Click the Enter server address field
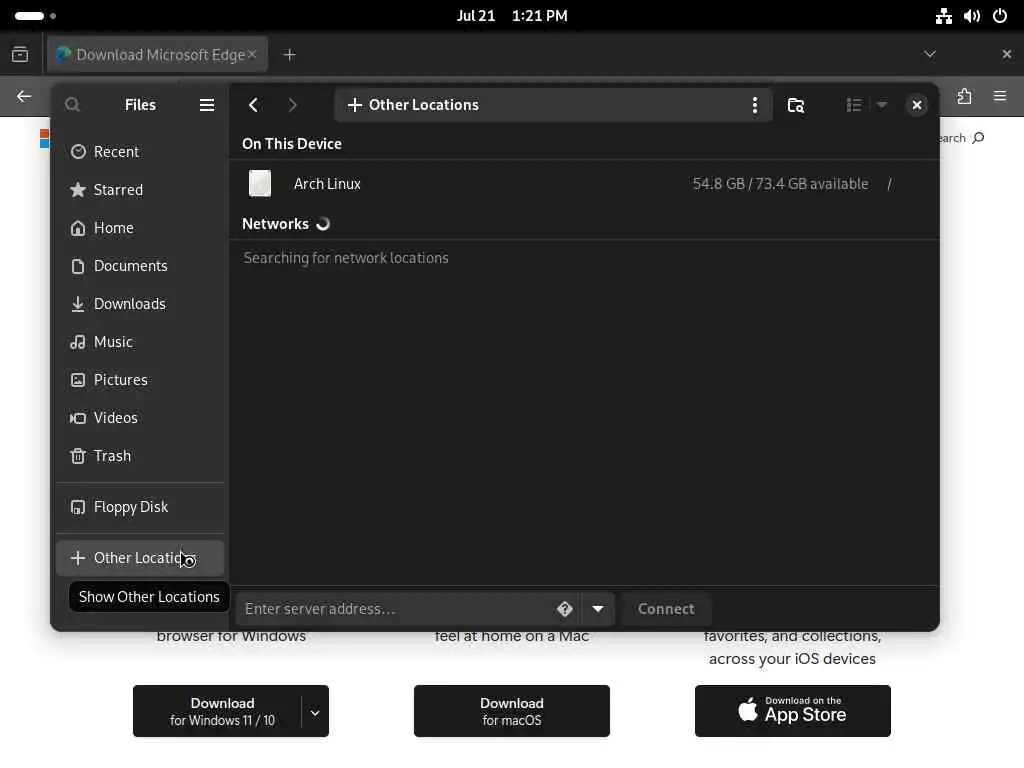 (x=398, y=609)
